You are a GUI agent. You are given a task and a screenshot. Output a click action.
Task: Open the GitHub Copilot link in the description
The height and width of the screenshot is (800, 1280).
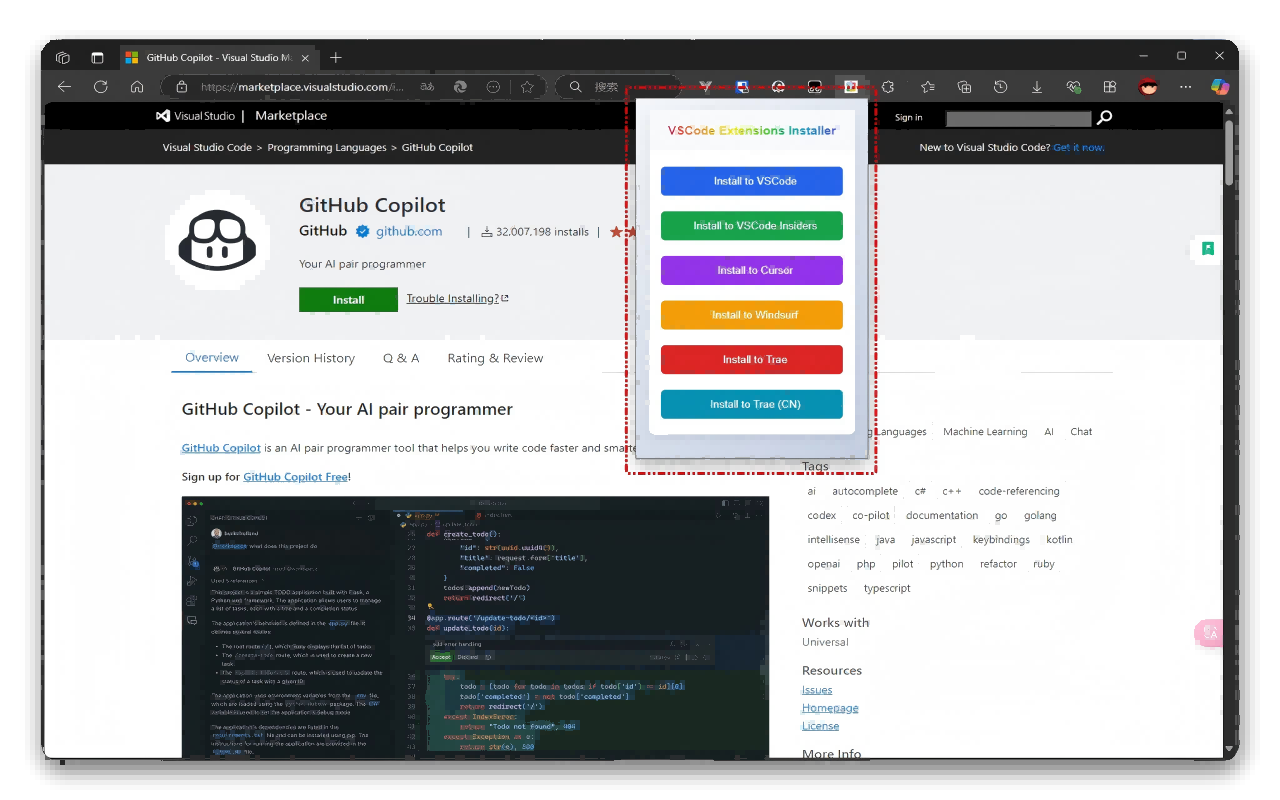point(221,448)
